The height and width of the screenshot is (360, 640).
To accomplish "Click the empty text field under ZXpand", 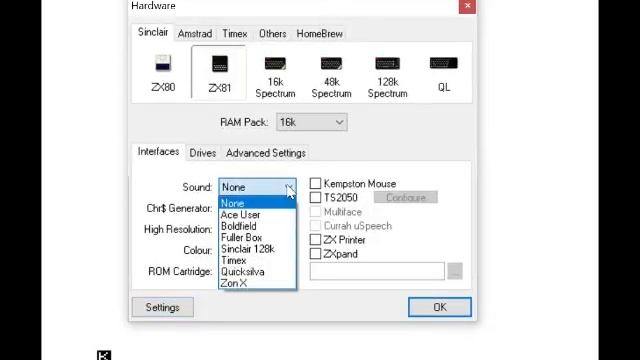I will [x=377, y=271].
